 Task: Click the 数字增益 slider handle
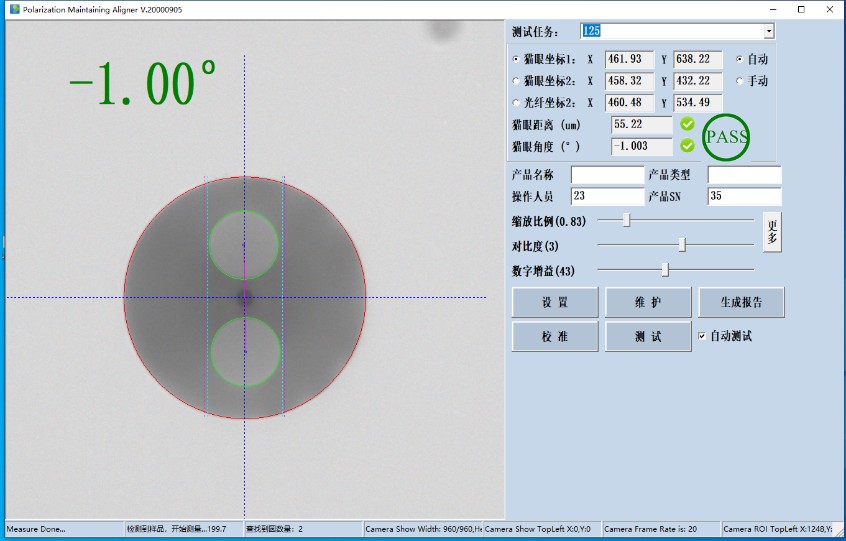[665, 269]
